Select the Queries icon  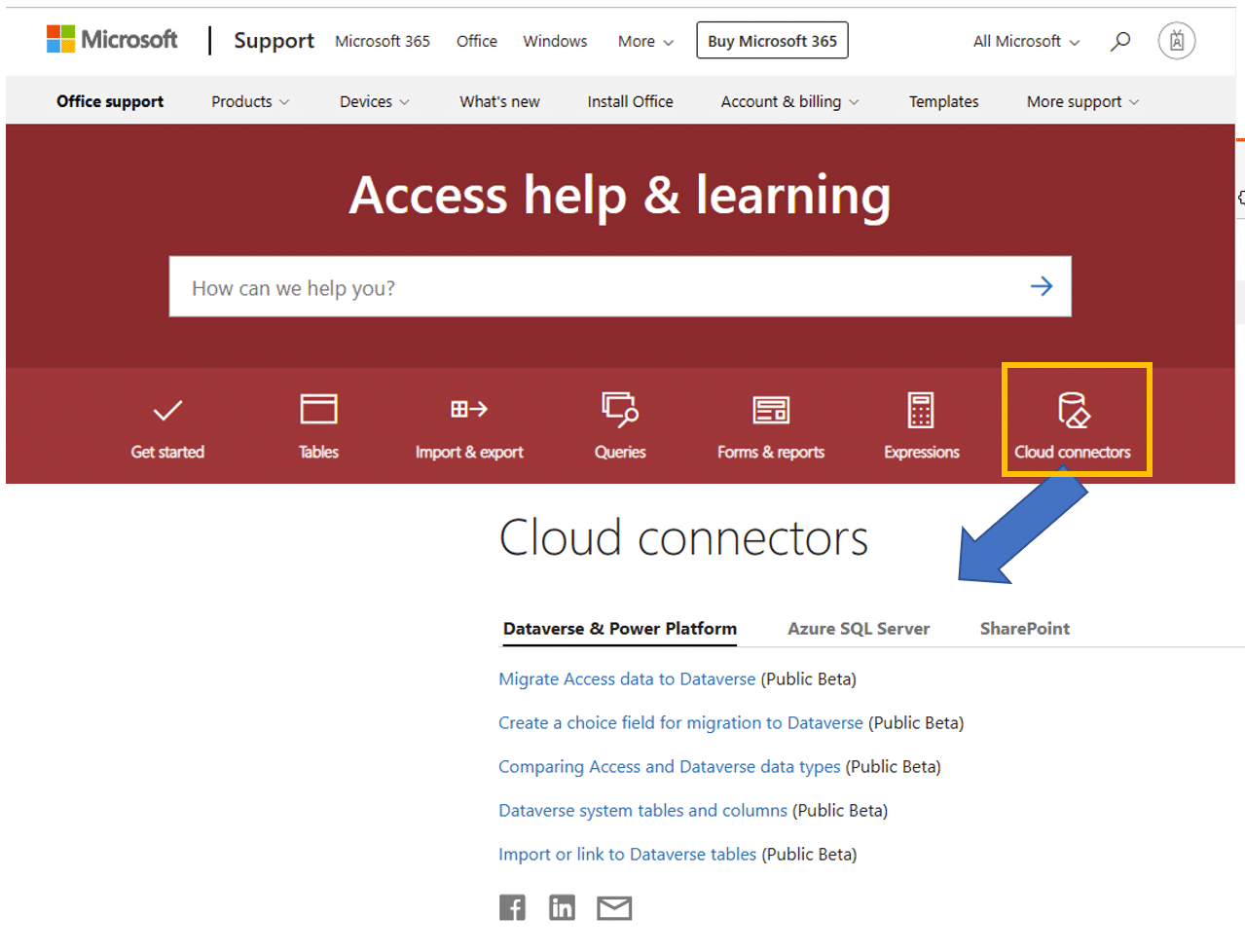620,409
